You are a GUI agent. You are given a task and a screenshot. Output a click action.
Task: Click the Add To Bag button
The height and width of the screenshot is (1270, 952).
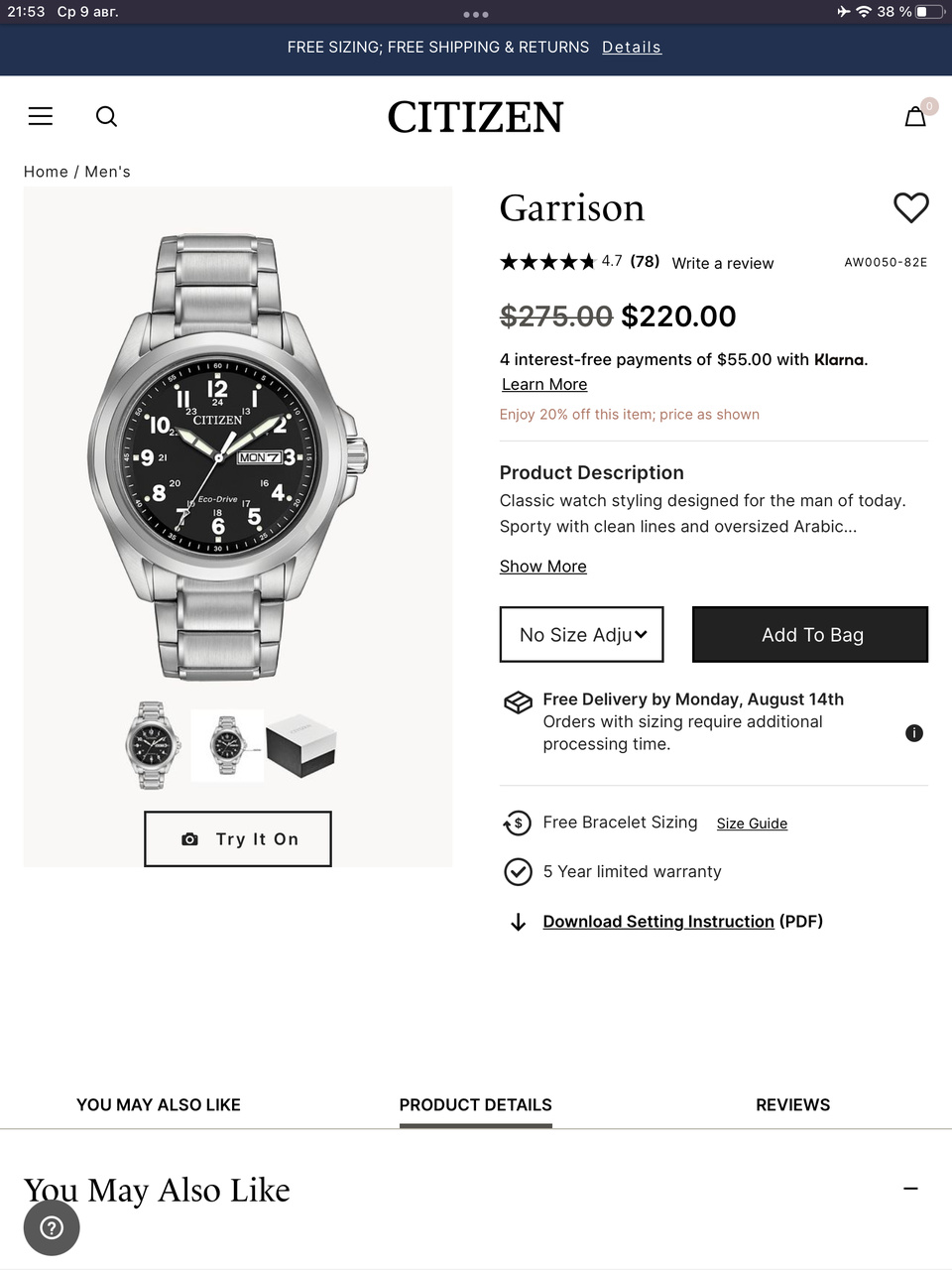coord(810,635)
